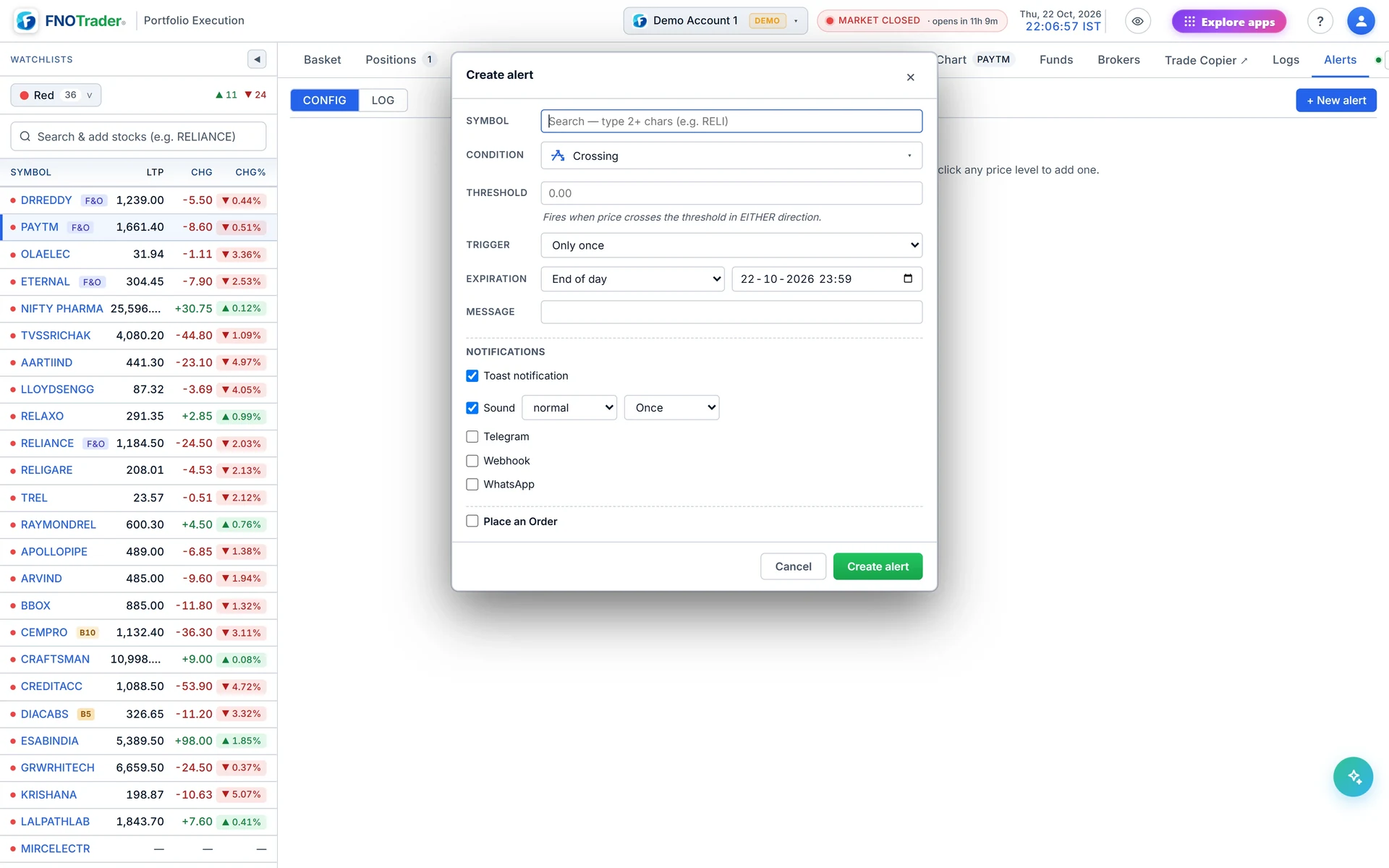Open the Red watchlist selector dropdown
Screen dimensions: 1389x868
pos(56,95)
